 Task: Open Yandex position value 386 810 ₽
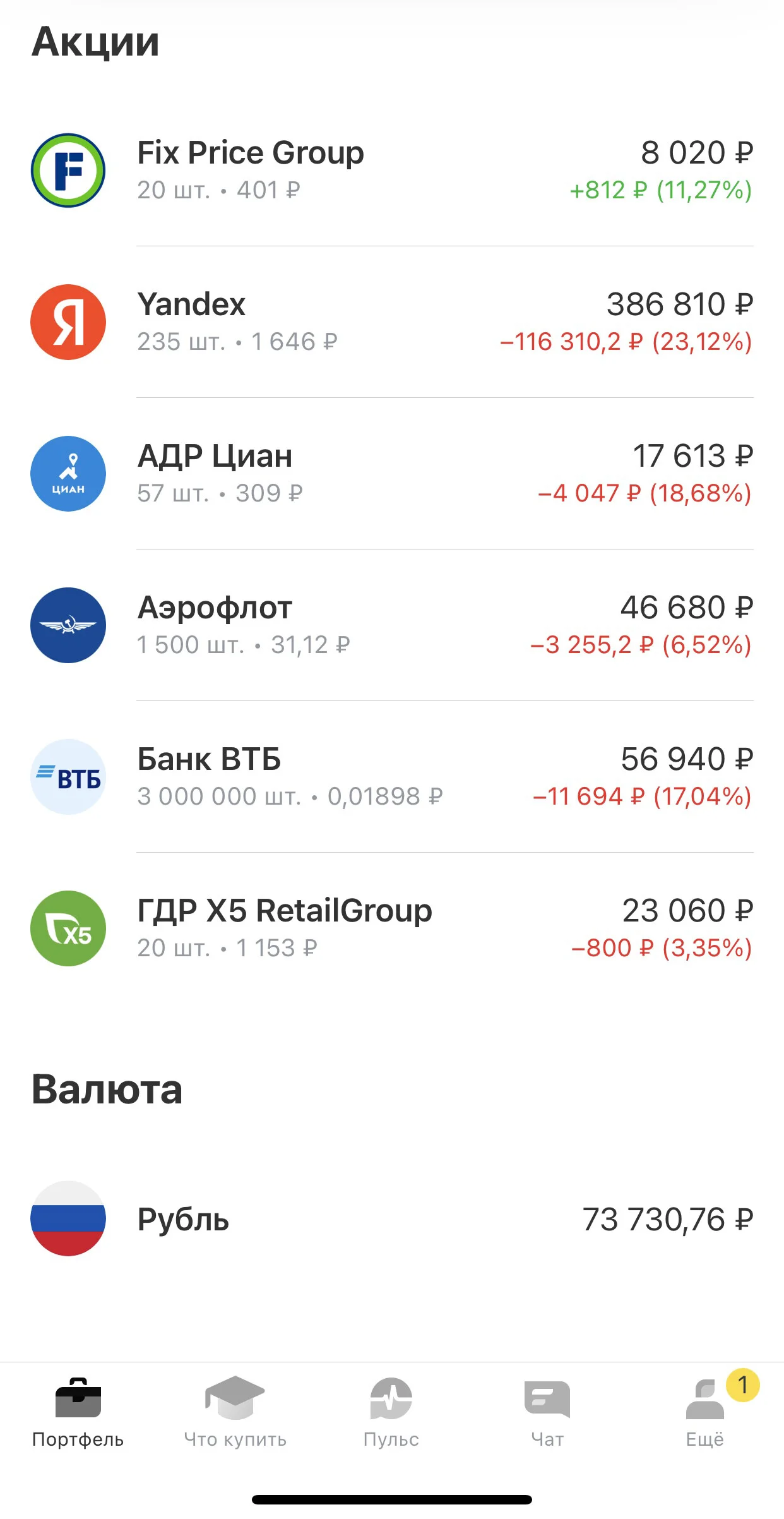point(680,304)
